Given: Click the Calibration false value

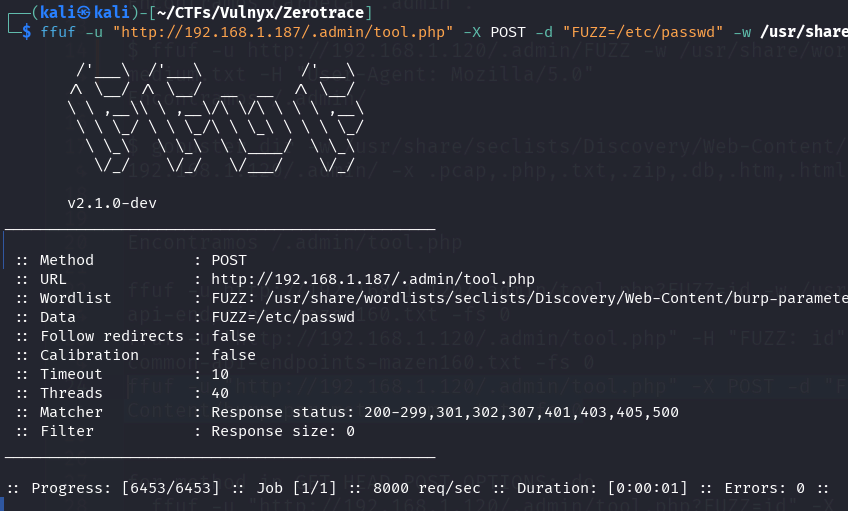Looking at the screenshot, I should tap(234, 355).
